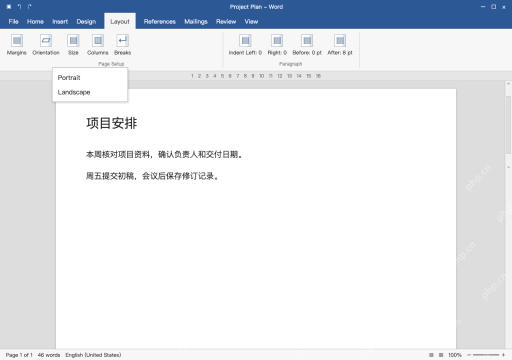The height and width of the screenshot is (360, 512).
Task: Click the undo arrow in title bar
Action: point(19,7)
